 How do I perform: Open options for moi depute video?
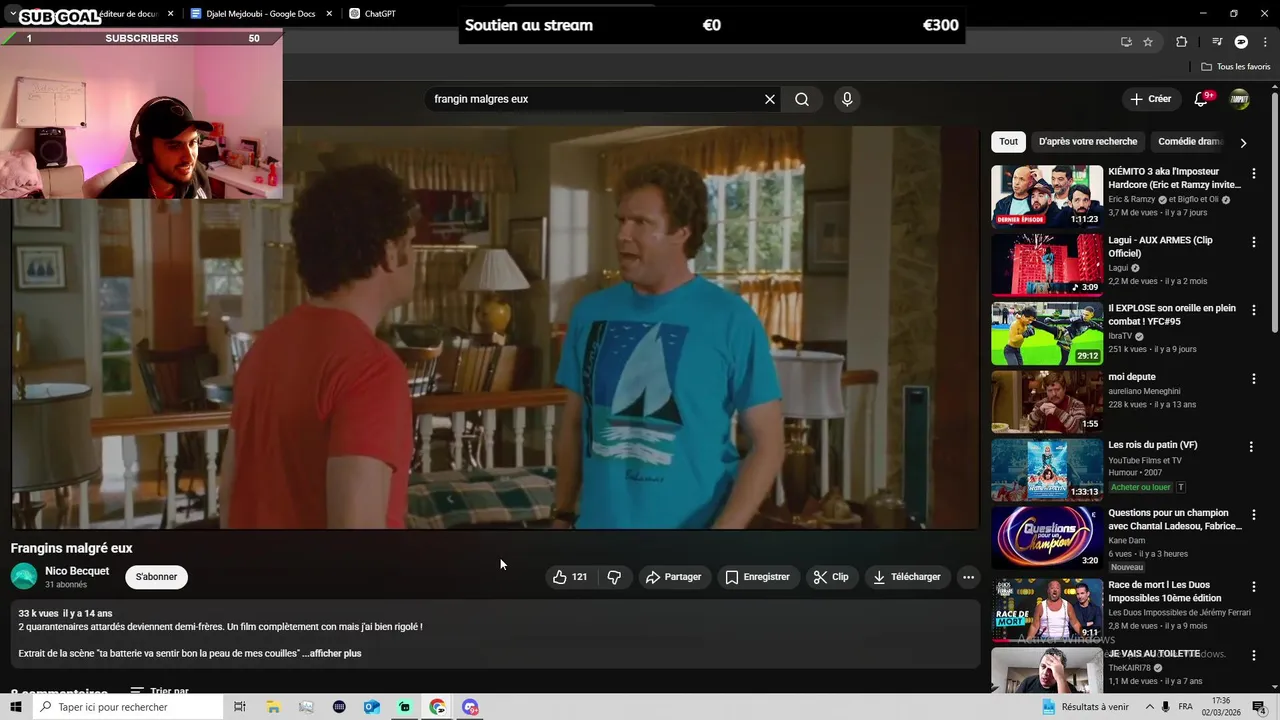point(1253,379)
